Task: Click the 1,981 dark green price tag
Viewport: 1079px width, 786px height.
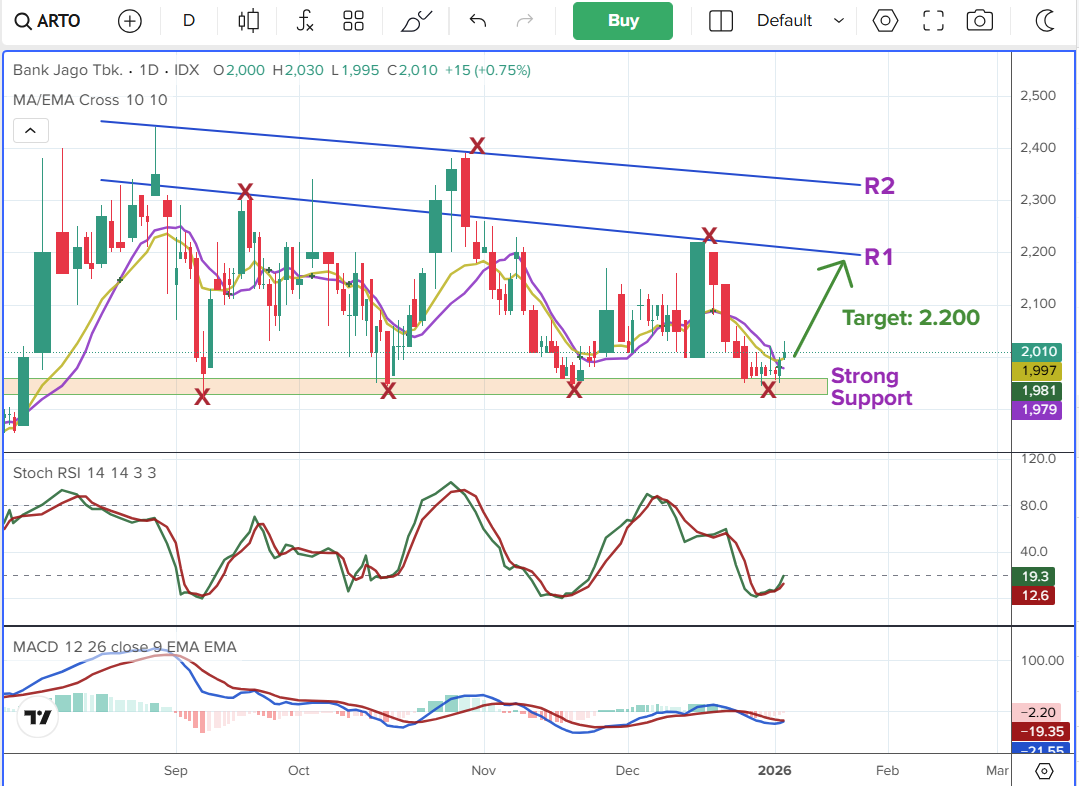Action: tap(1038, 390)
